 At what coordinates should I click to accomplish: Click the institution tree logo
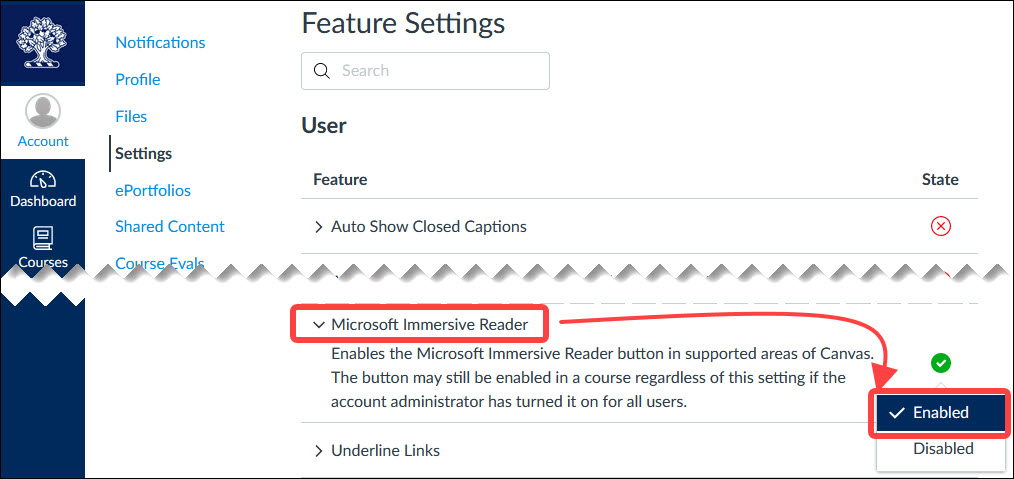pos(42,43)
